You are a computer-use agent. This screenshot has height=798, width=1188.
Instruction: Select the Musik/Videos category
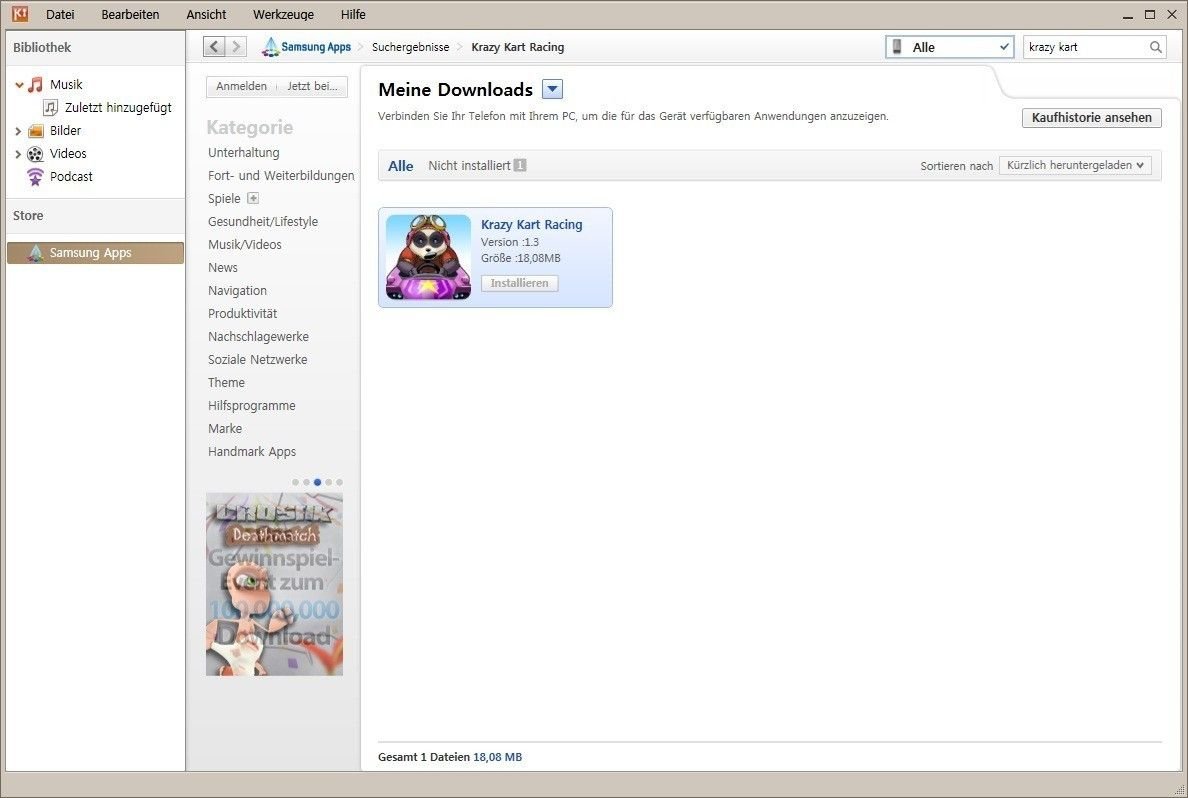coord(245,245)
